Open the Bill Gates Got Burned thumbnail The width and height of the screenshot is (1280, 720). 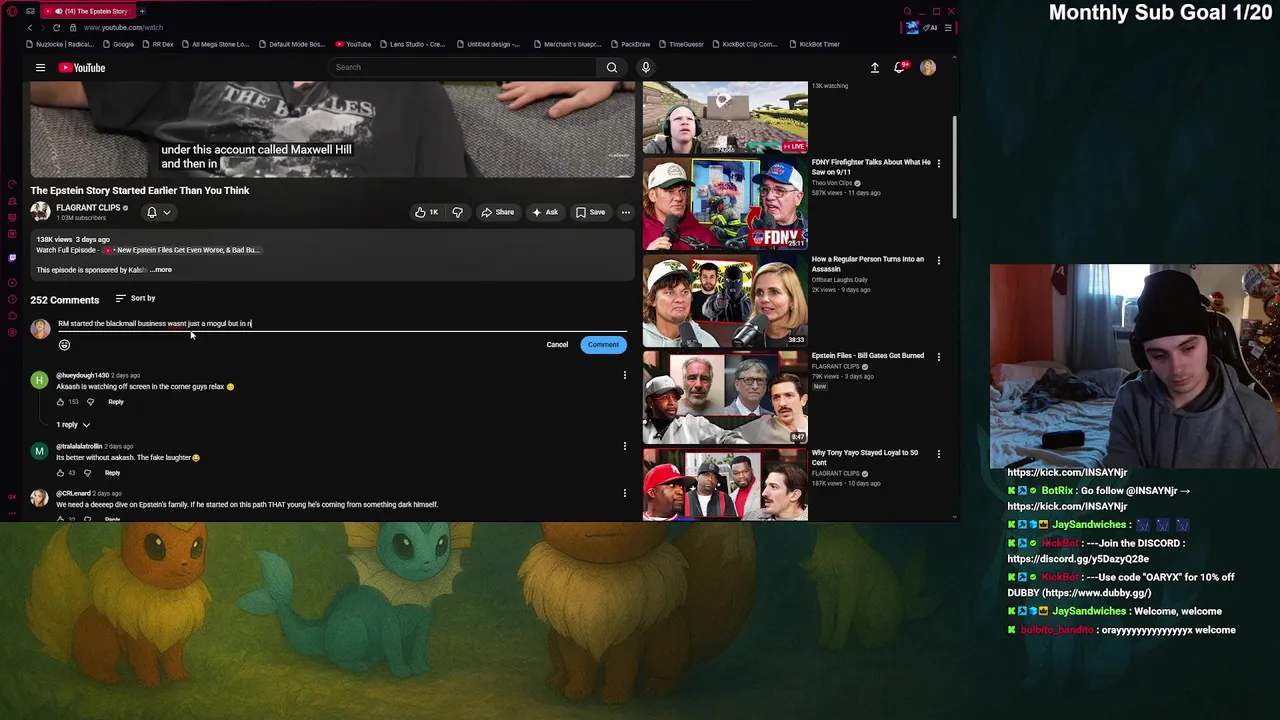click(725, 397)
